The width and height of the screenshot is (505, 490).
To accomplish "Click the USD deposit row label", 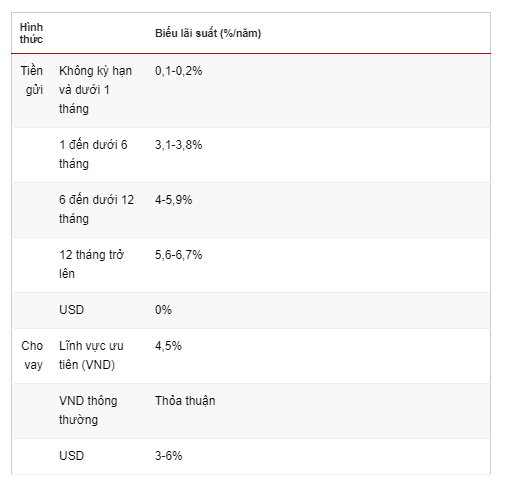I will (x=71, y=310).
